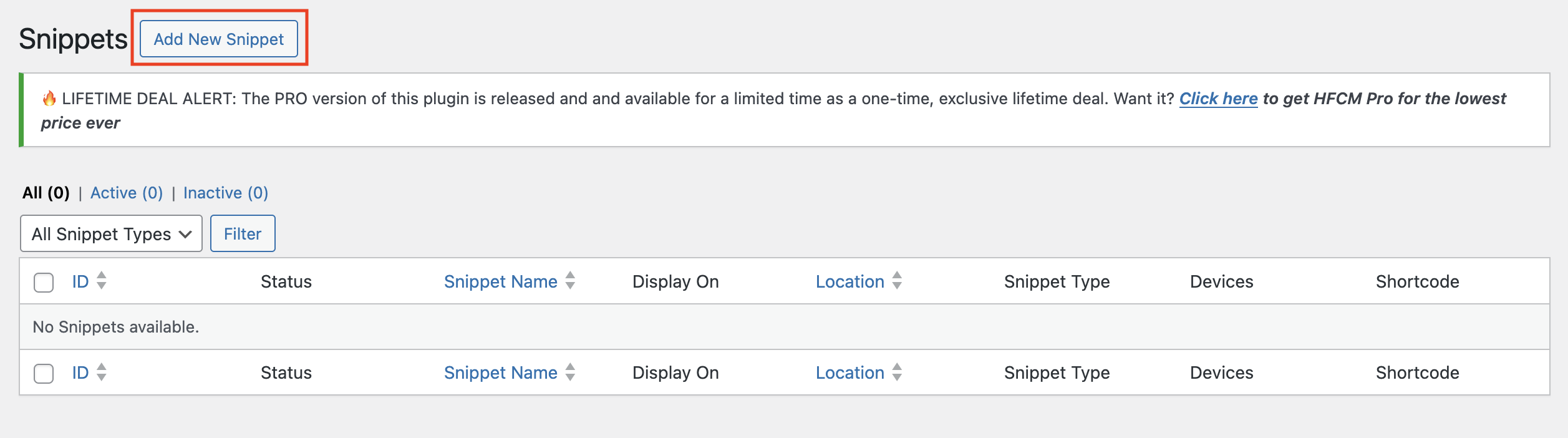Open the All Snippet Types dropdown
The height and width of the screenshot is (438, 1568).
pos(111,234)
